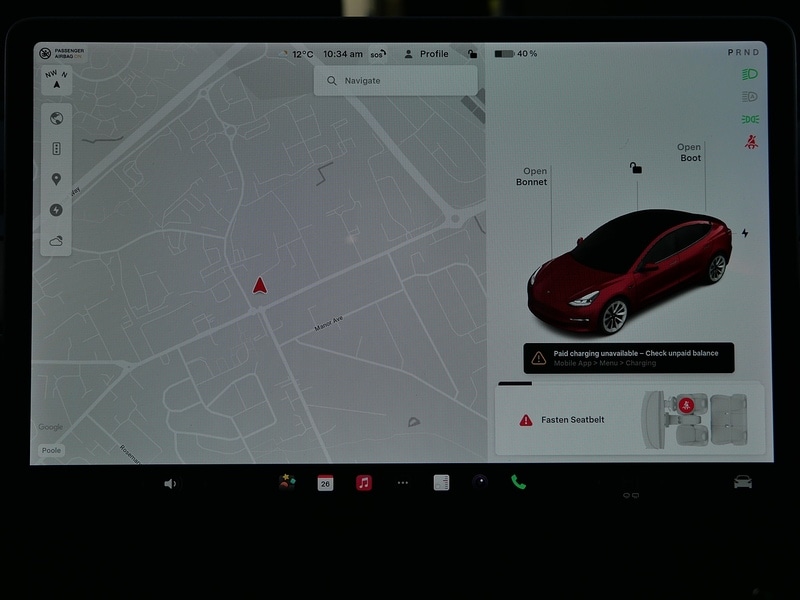Tap the headlights indicator icon
The image size is (800, 600).
(748, 75)
